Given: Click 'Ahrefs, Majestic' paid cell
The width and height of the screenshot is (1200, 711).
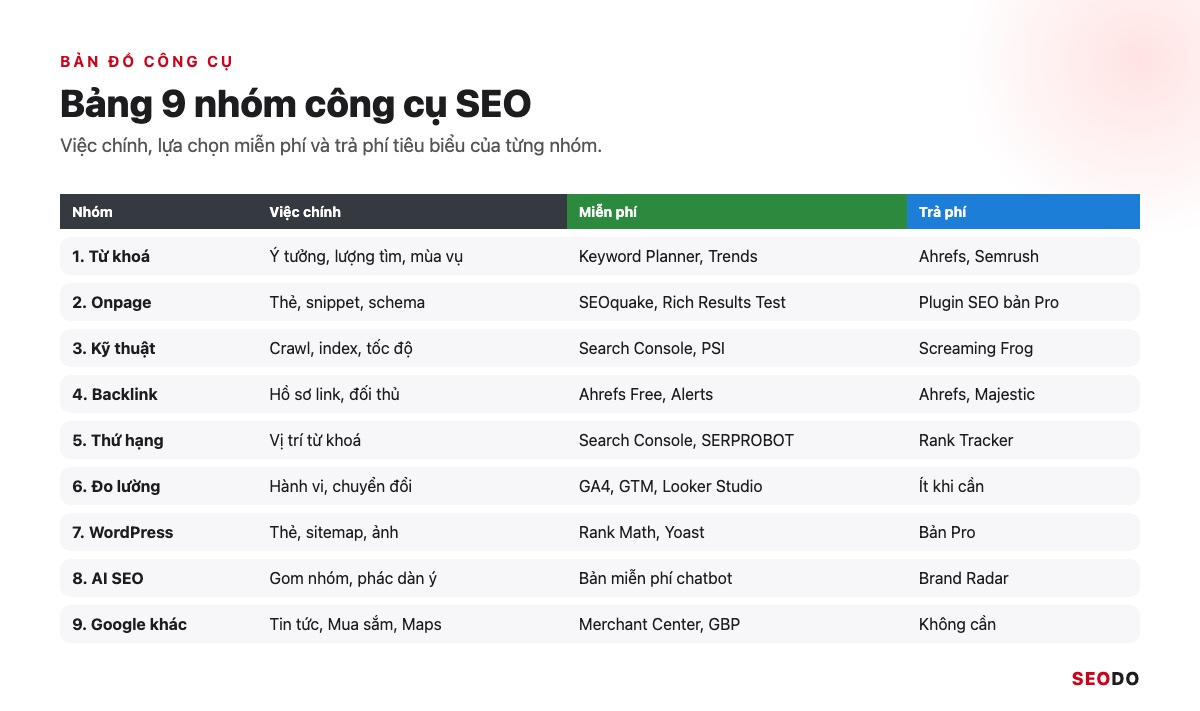Looking at the screenshot, I should point(977,394).
